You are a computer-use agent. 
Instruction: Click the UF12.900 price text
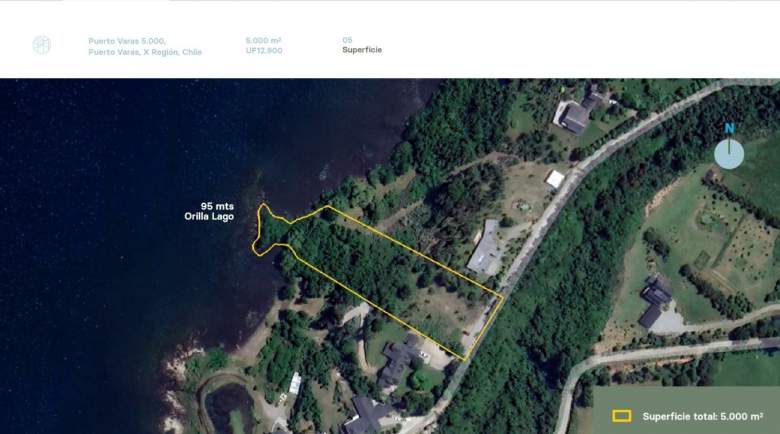264,50
